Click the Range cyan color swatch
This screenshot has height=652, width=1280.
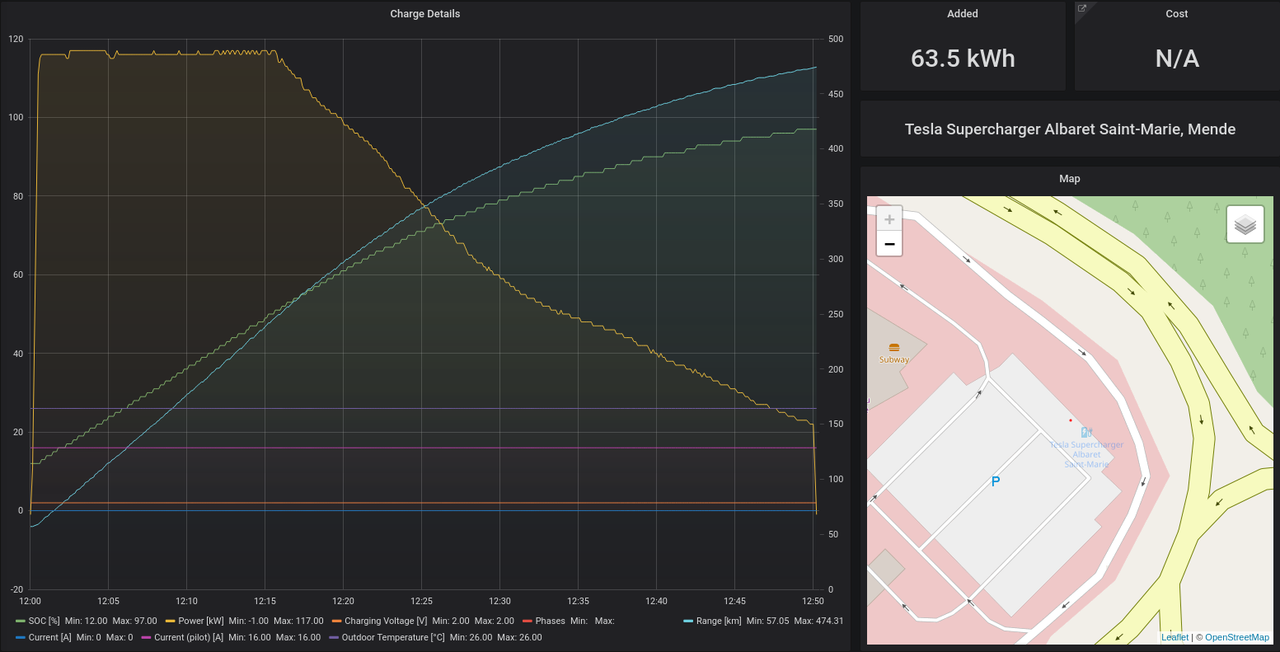point(688,621)
